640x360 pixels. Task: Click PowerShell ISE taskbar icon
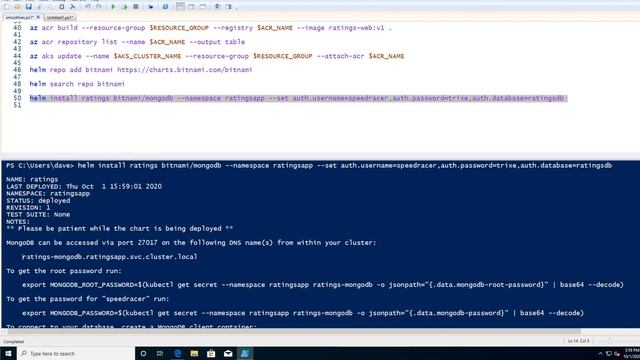245,353
